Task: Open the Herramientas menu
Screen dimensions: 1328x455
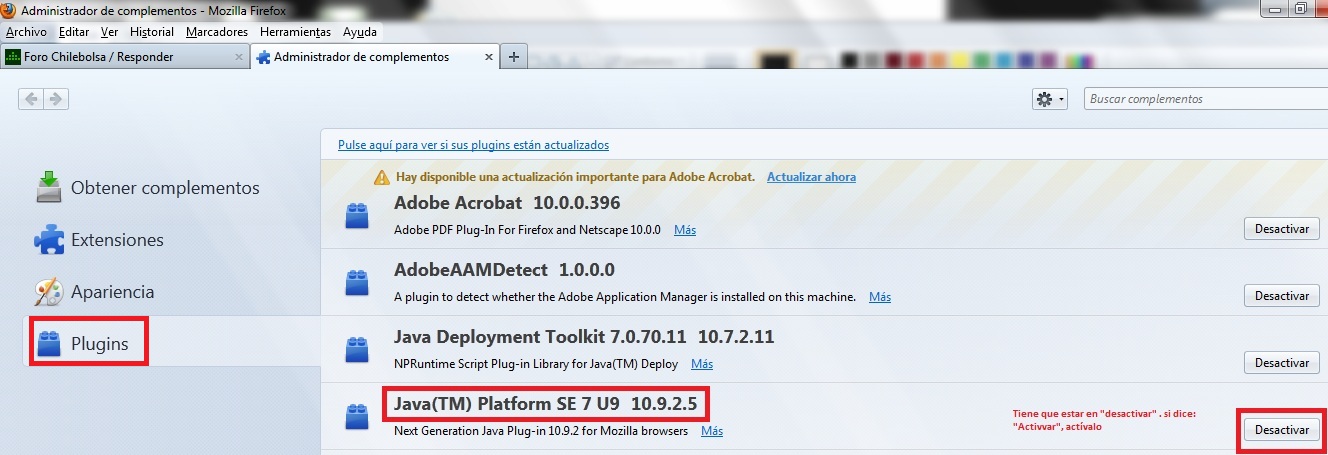Action: click(296, 32)
